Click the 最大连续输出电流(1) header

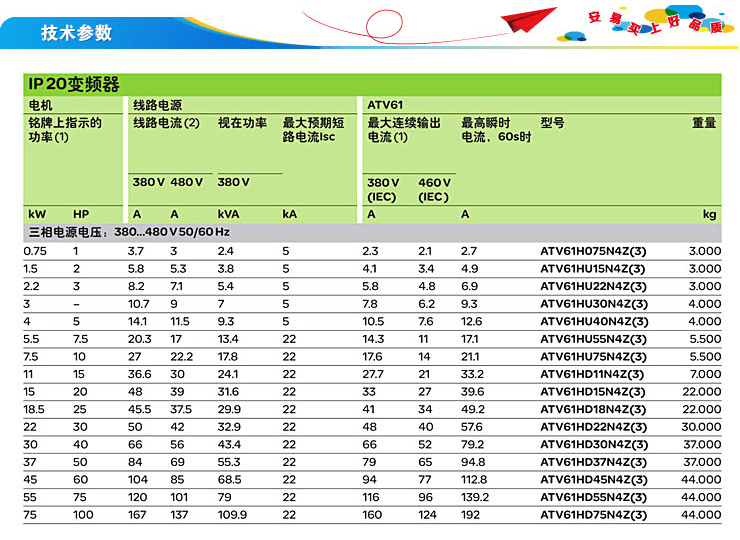(x=404, y=130)
